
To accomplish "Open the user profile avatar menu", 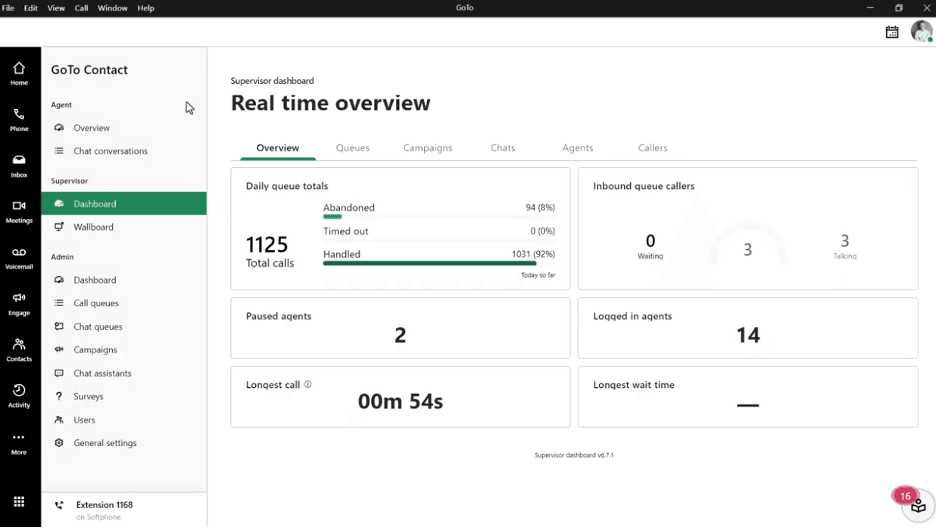I will pyautogui.click(x=921, y=32).
